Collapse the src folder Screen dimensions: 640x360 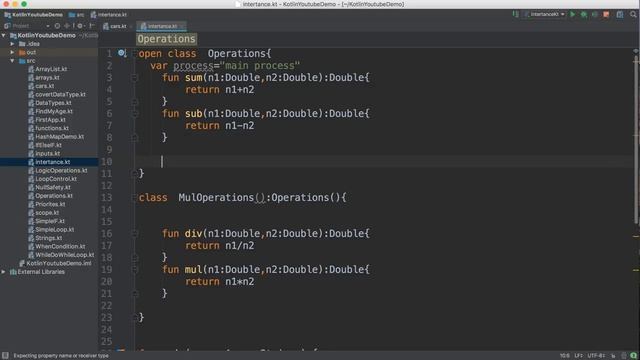pyautogui.click(x=12, y=61)
